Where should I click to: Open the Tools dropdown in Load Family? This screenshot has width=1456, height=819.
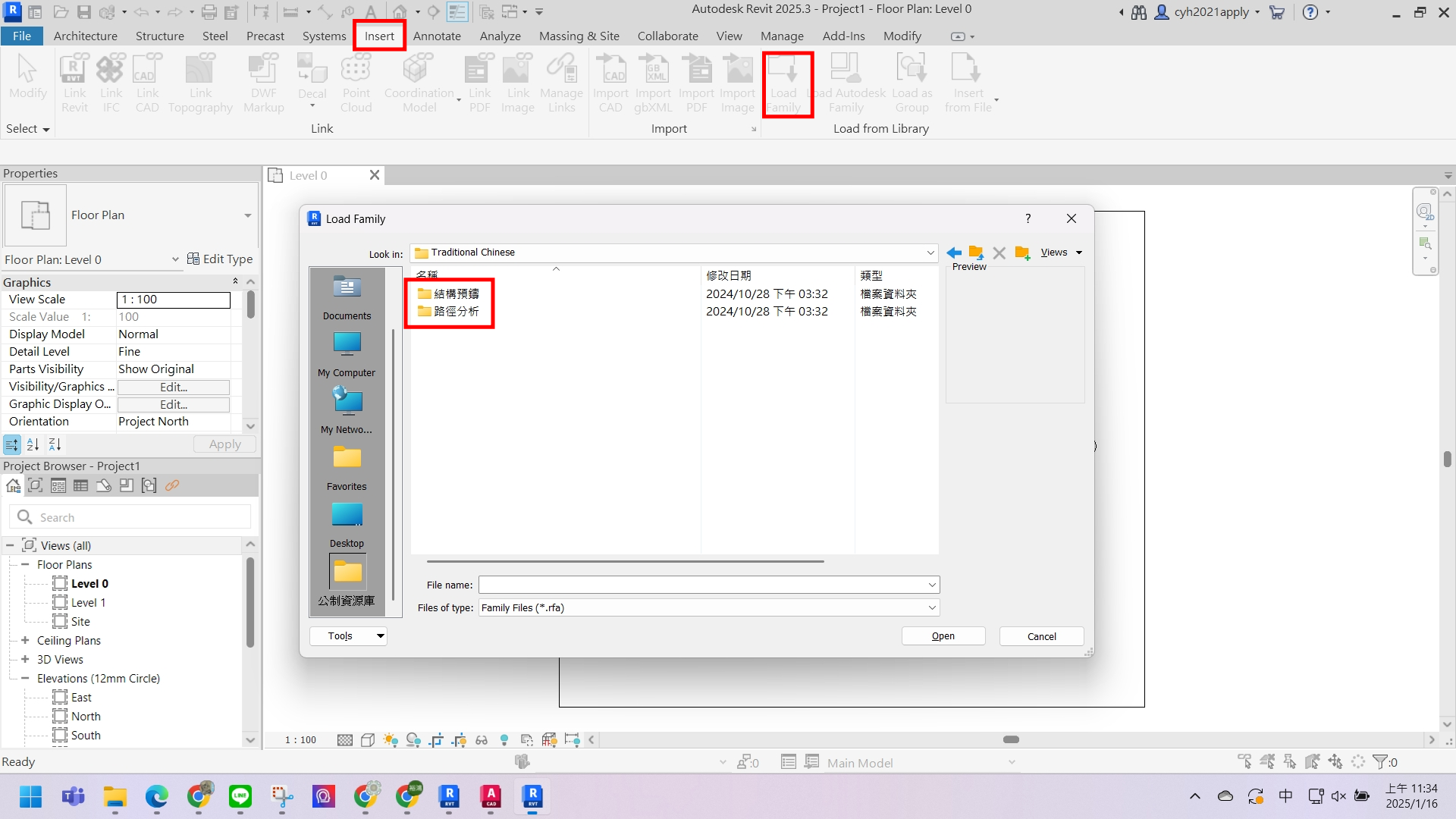pos(348,636)
